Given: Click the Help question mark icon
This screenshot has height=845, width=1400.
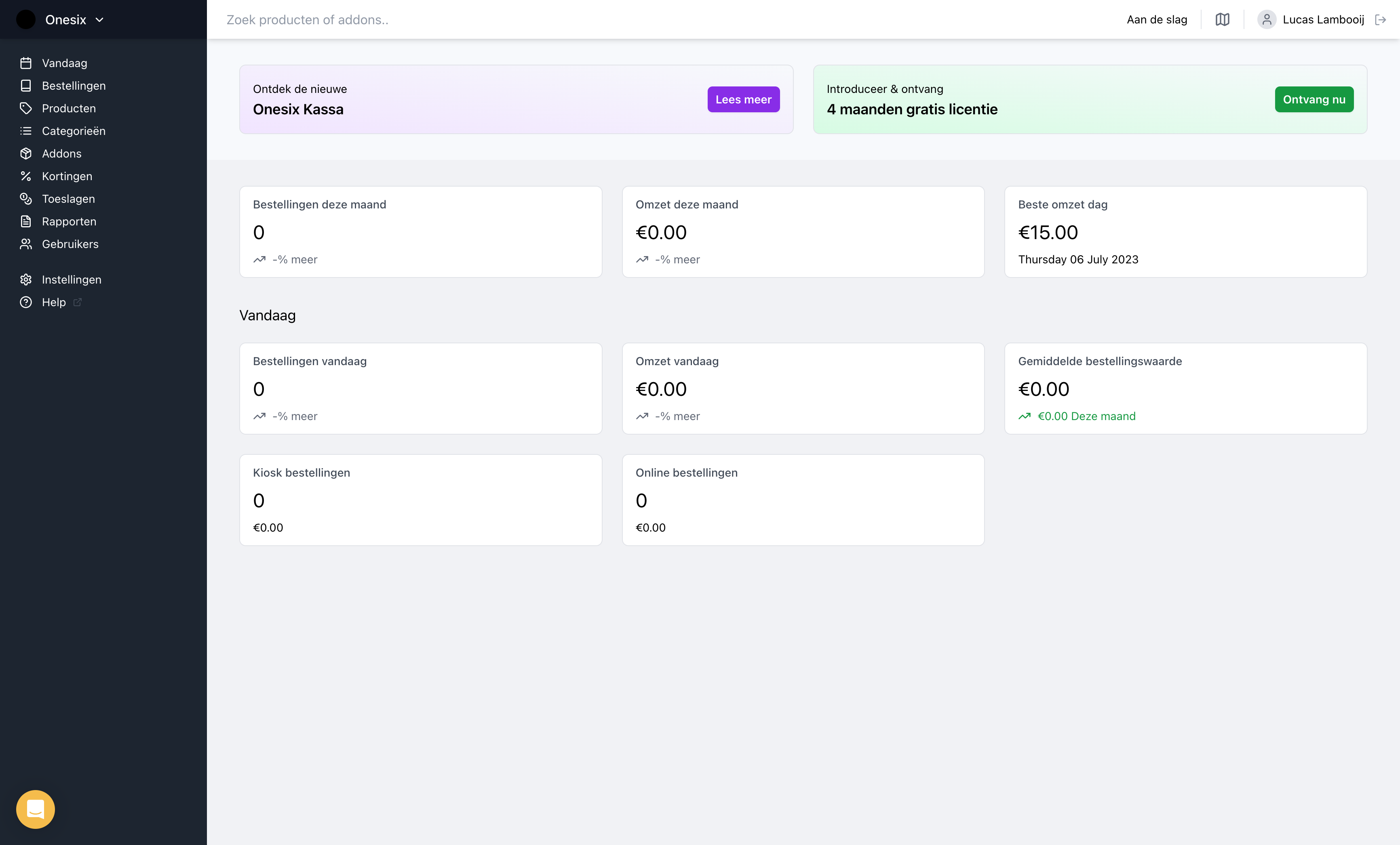Looking at the screenshot, I should point(25,302).
